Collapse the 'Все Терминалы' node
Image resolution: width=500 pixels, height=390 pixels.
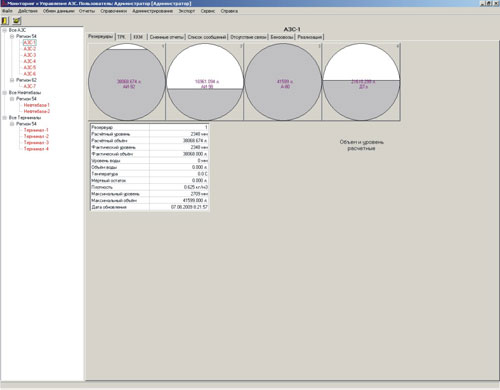tap(5, 118)
